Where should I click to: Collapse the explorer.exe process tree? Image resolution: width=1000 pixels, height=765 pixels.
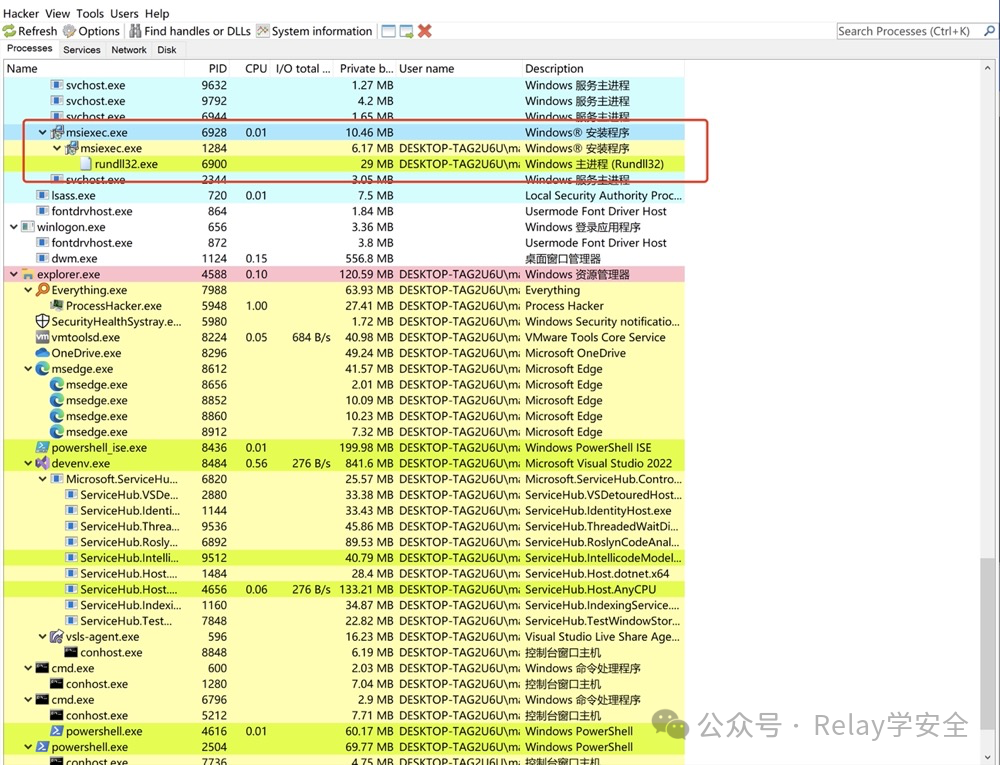point(13,274)
